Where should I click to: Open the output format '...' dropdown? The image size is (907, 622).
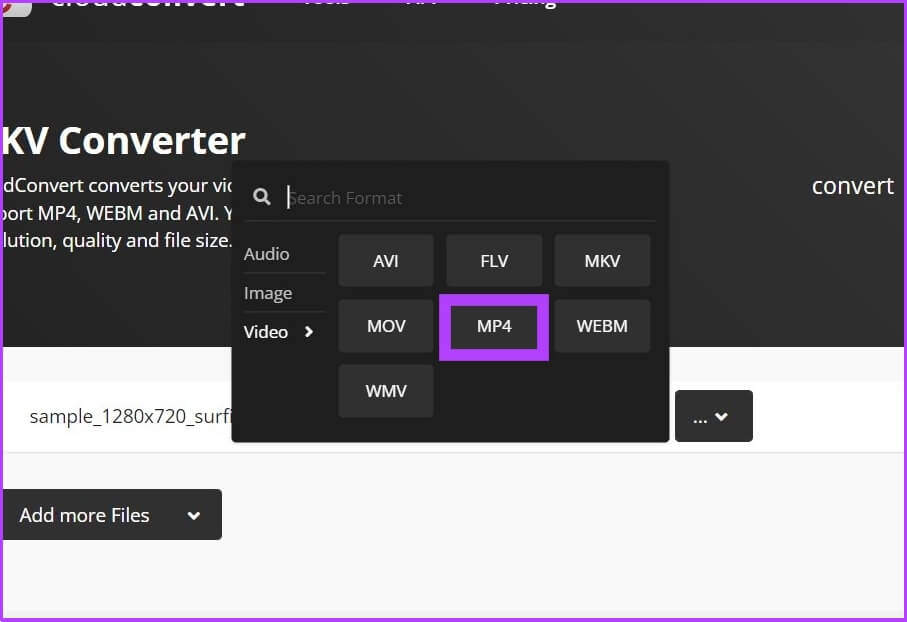click(x=714, y=416)
